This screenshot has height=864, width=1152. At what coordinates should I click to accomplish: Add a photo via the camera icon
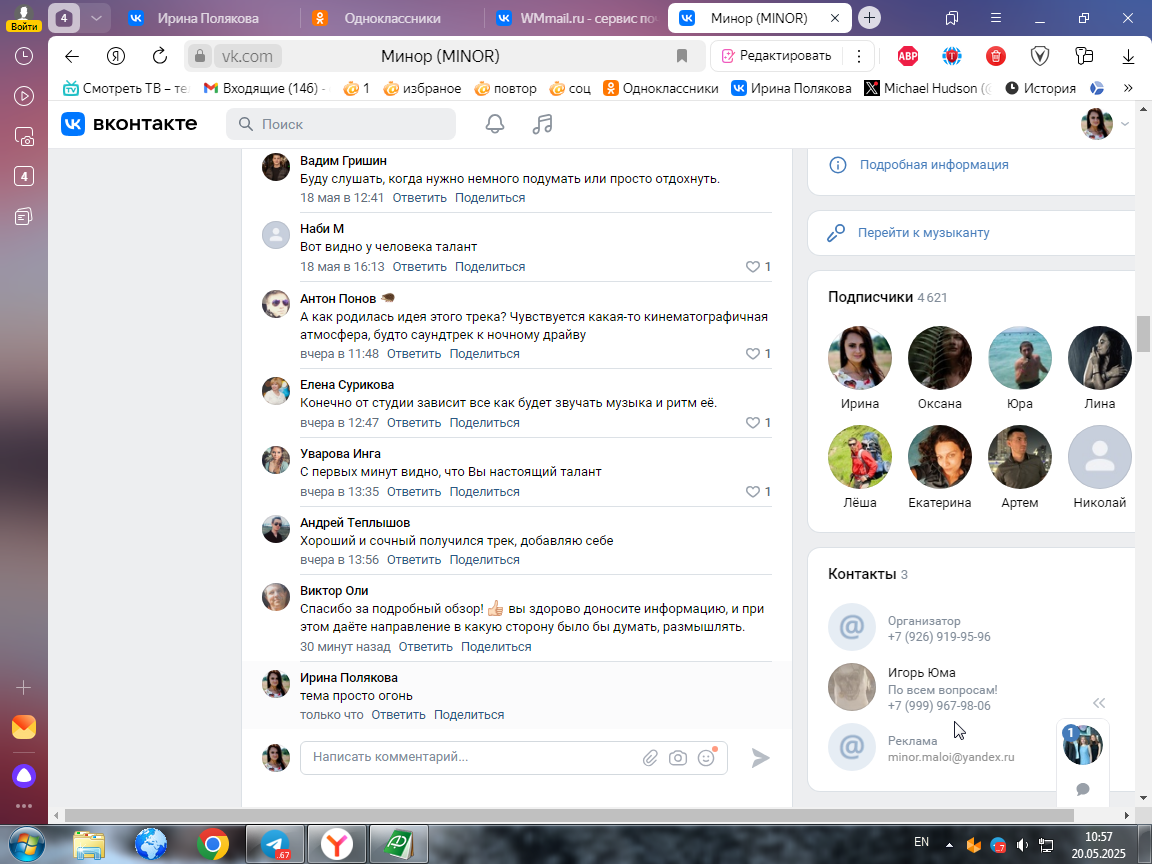678,757
